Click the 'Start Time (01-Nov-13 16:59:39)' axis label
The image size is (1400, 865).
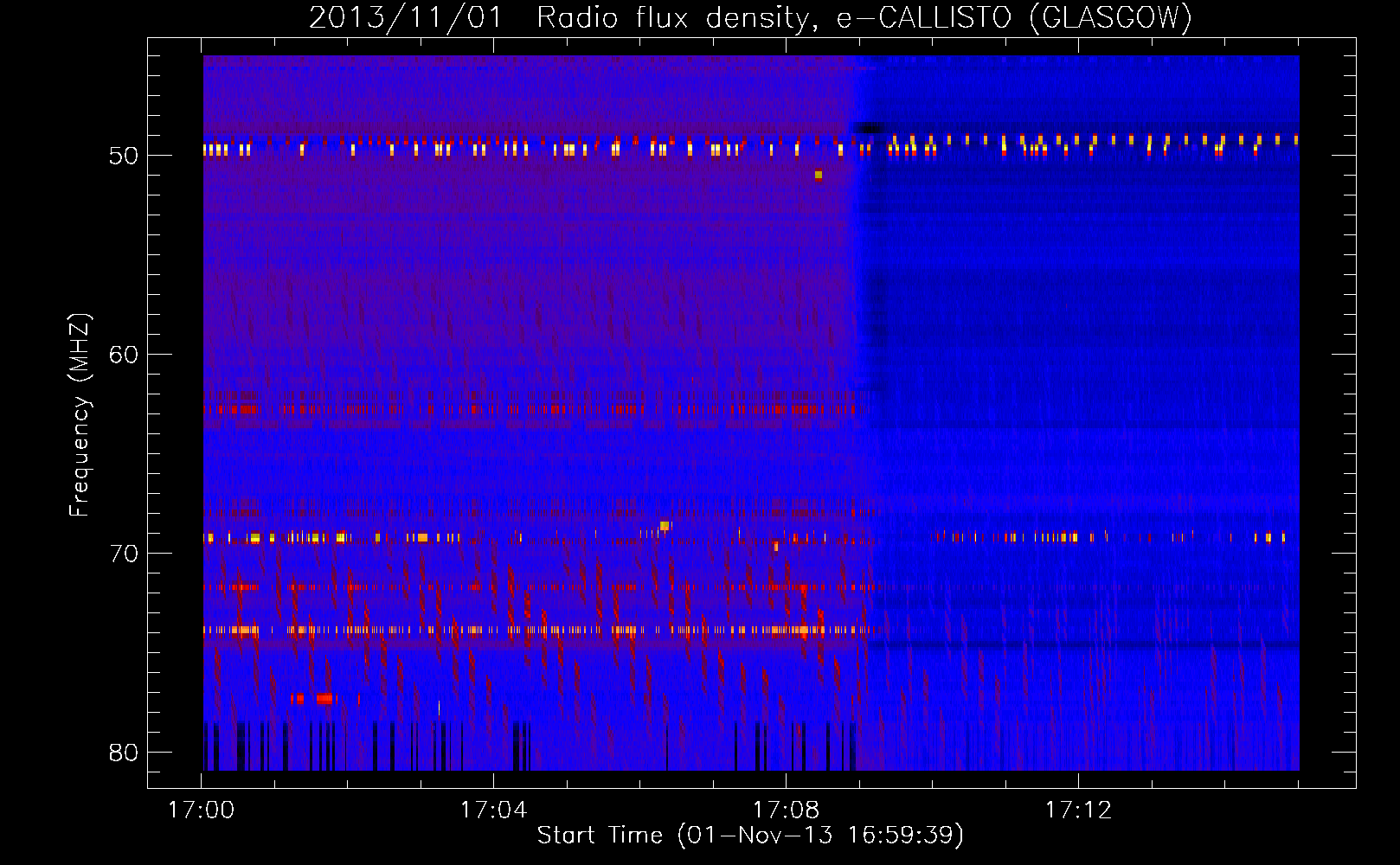[750, 836]
